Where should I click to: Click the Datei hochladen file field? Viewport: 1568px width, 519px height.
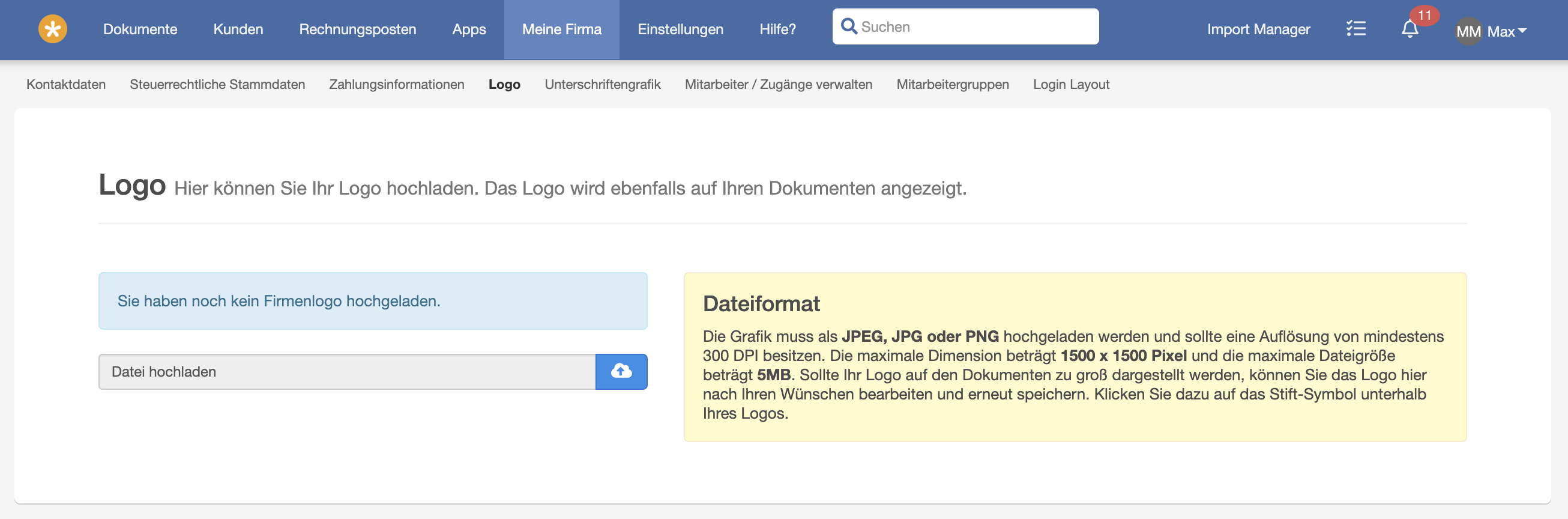(x=346, y=371)
